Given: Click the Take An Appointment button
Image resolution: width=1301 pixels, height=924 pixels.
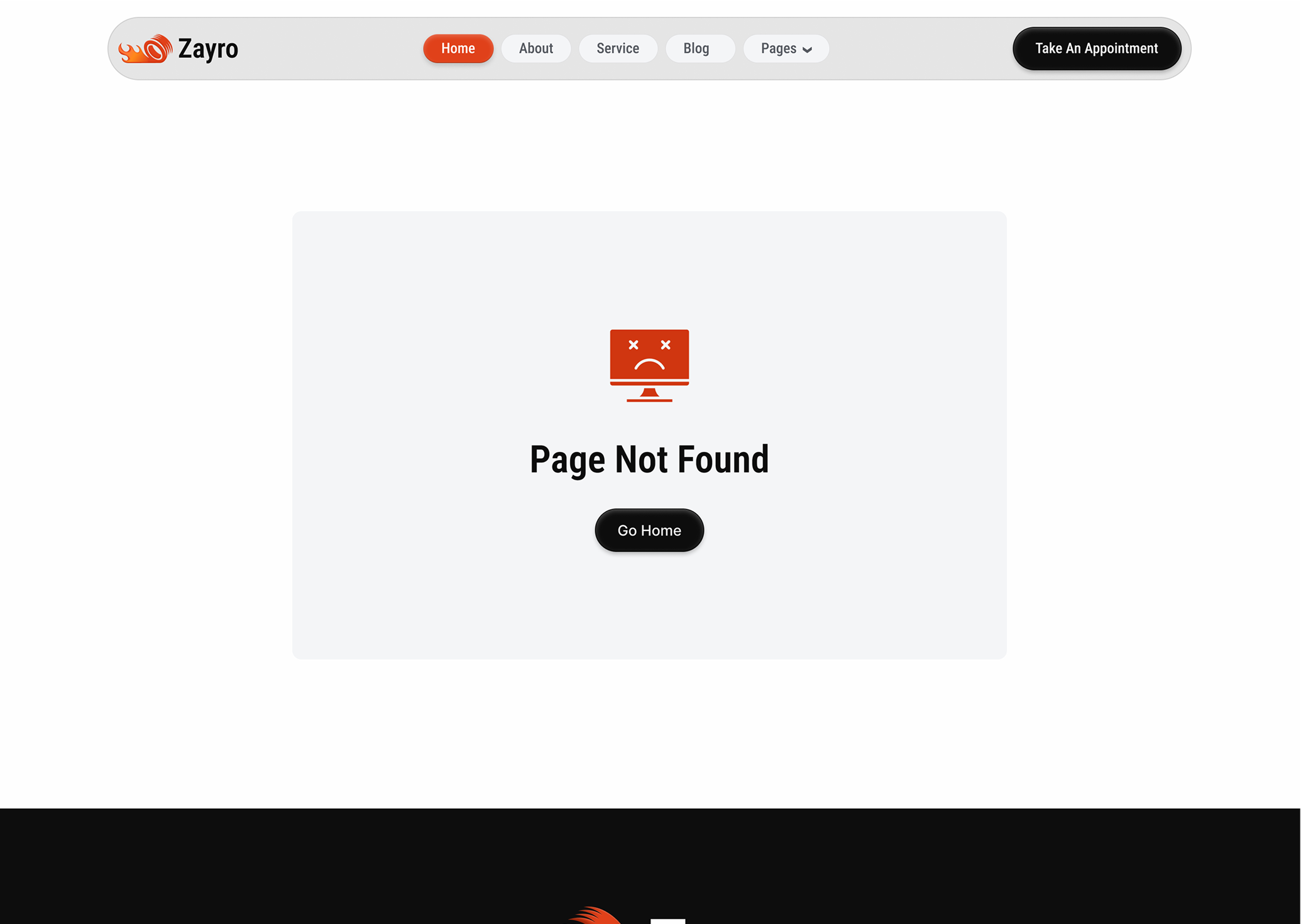Looking at the screenshot, I should pos(1097,48).
